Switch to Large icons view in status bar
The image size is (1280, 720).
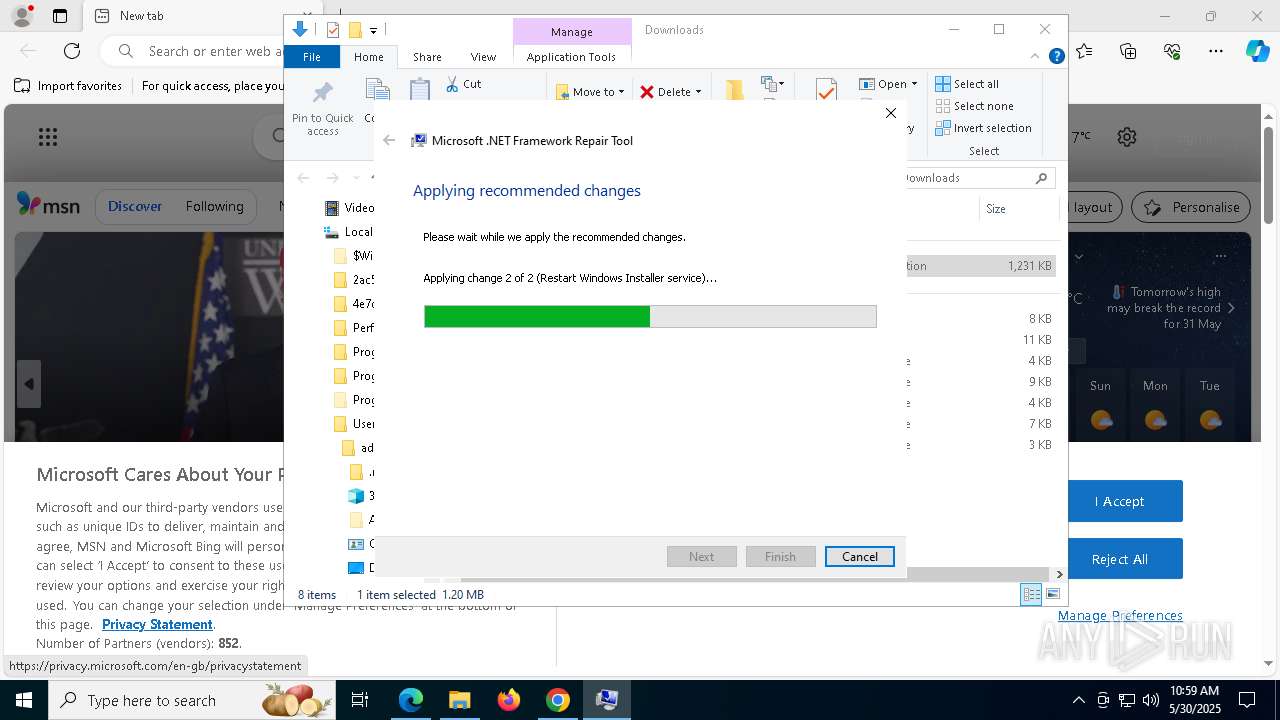click(1053, 595)
